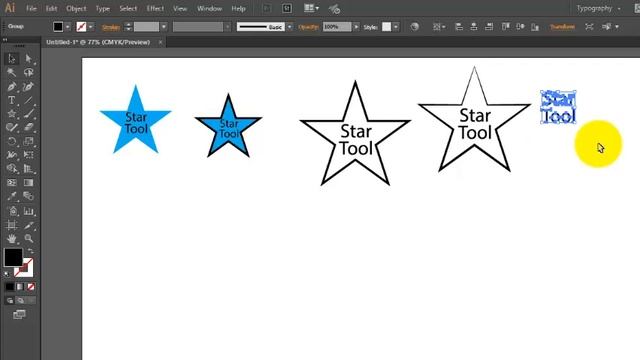This screenshot has height=360, width=640.
Task: Set paint mode to Color
Action: point(9,287)
